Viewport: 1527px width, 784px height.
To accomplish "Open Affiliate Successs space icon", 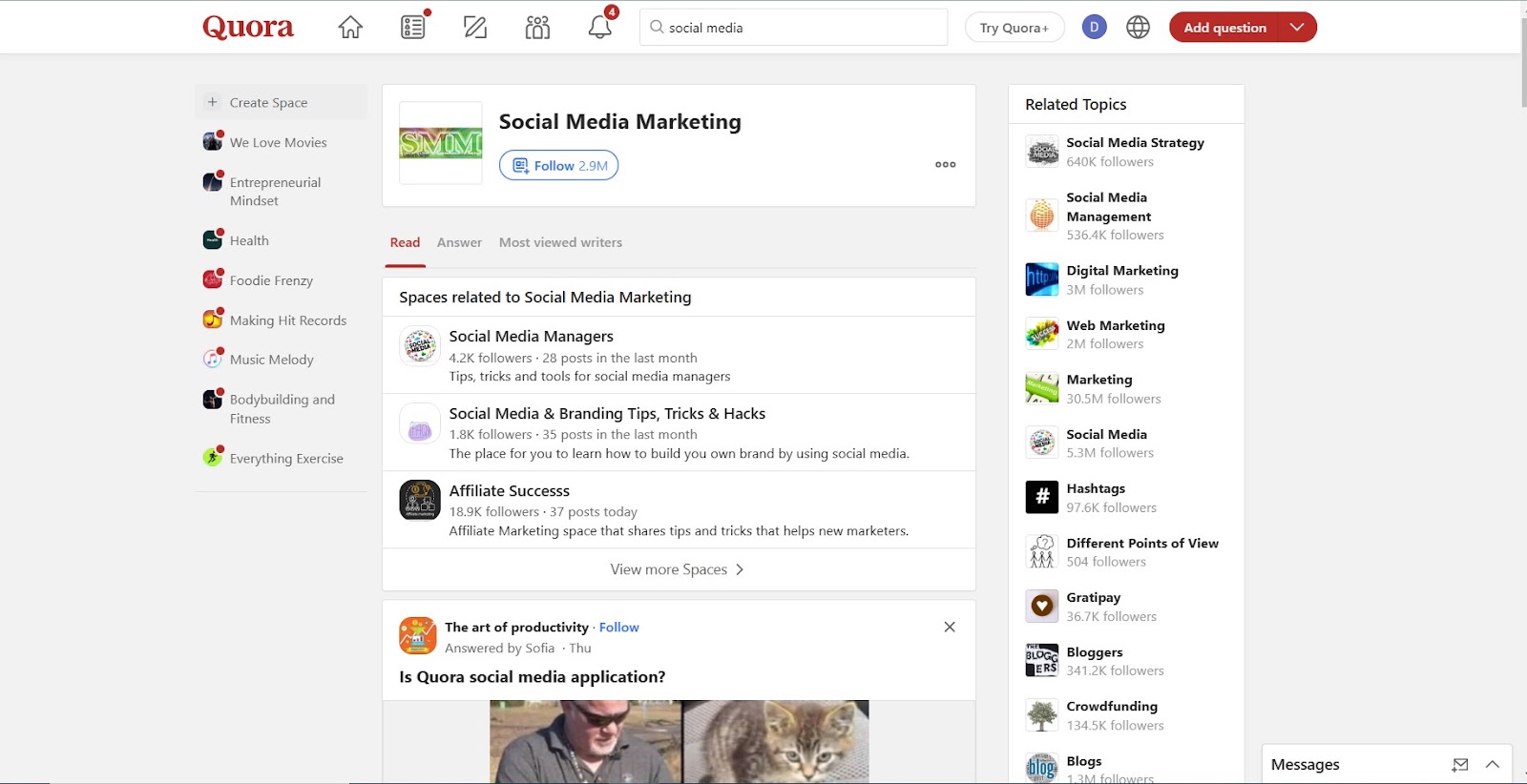I will click(x=420, y=501).
